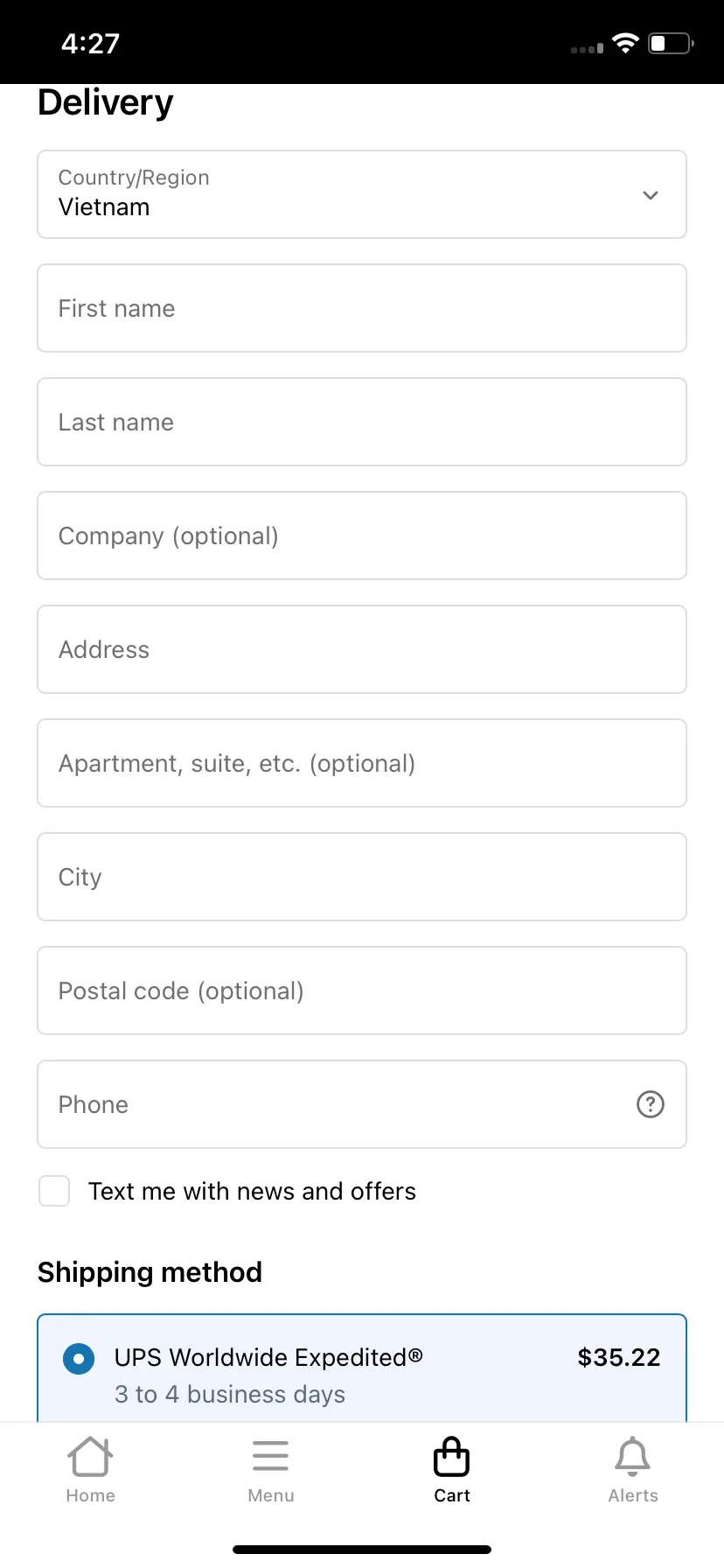Focus the First name field

coord(362,308)
